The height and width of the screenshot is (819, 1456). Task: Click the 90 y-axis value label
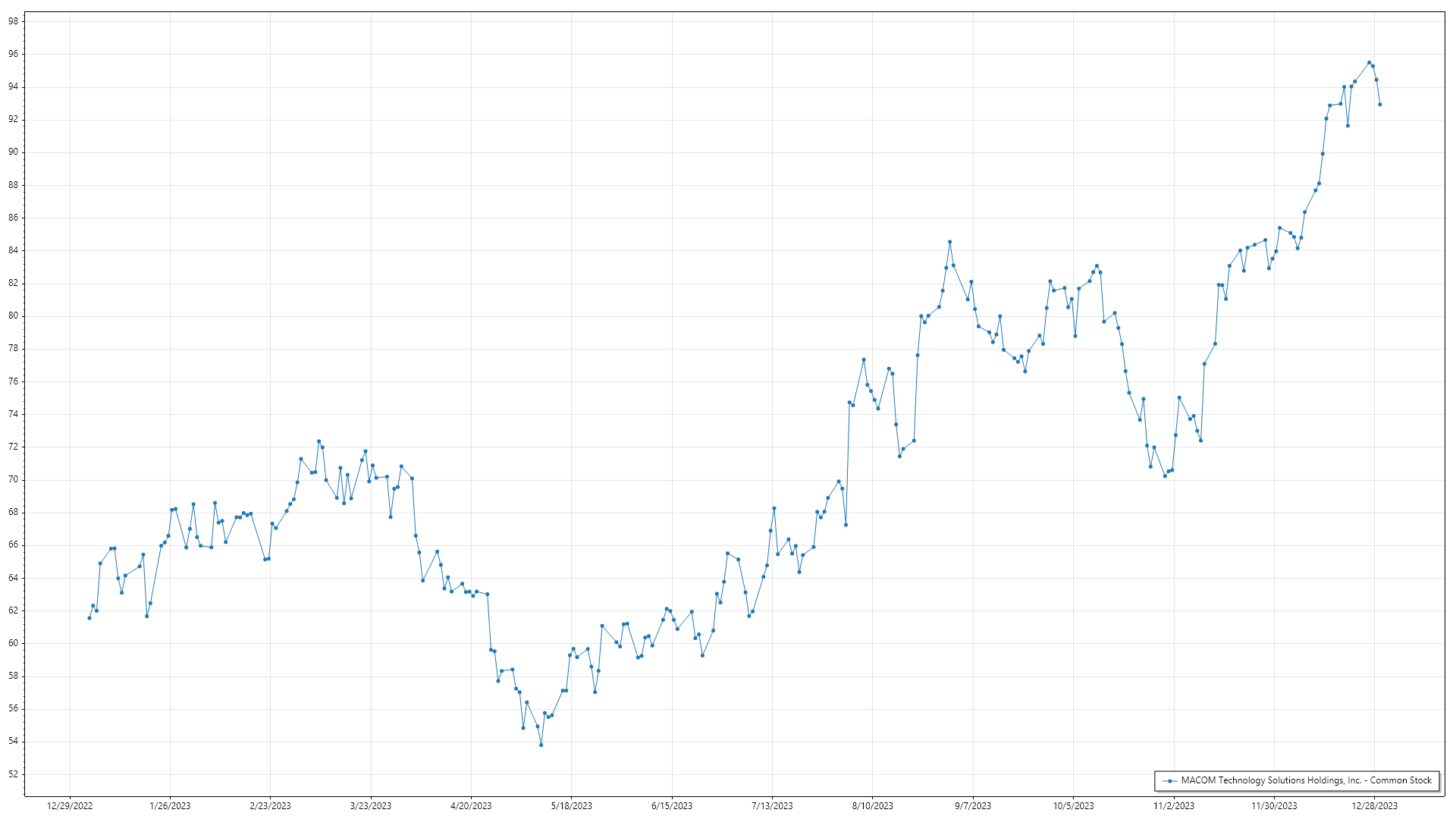coord(13,152)
